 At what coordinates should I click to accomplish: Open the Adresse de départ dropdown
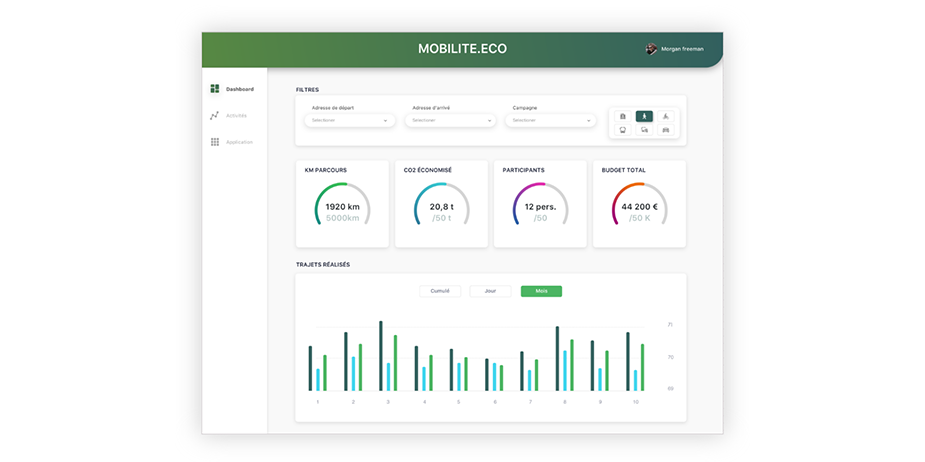coord(349,120)
